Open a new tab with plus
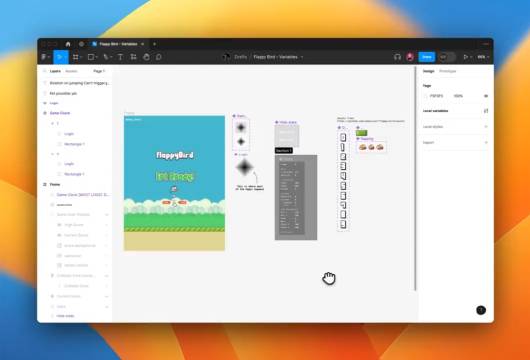530x360 pixels. pyautogui.click(x=154, y=44)
